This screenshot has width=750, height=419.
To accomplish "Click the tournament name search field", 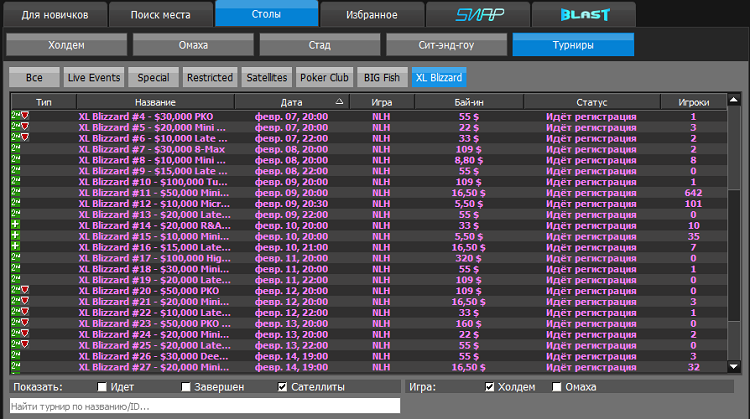I will (x=204, y=405).
